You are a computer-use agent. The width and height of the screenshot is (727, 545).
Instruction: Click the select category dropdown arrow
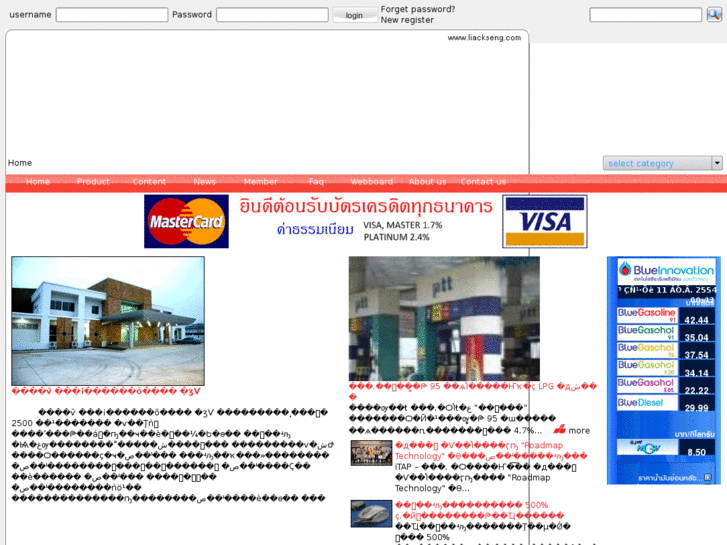coord(717,163)
